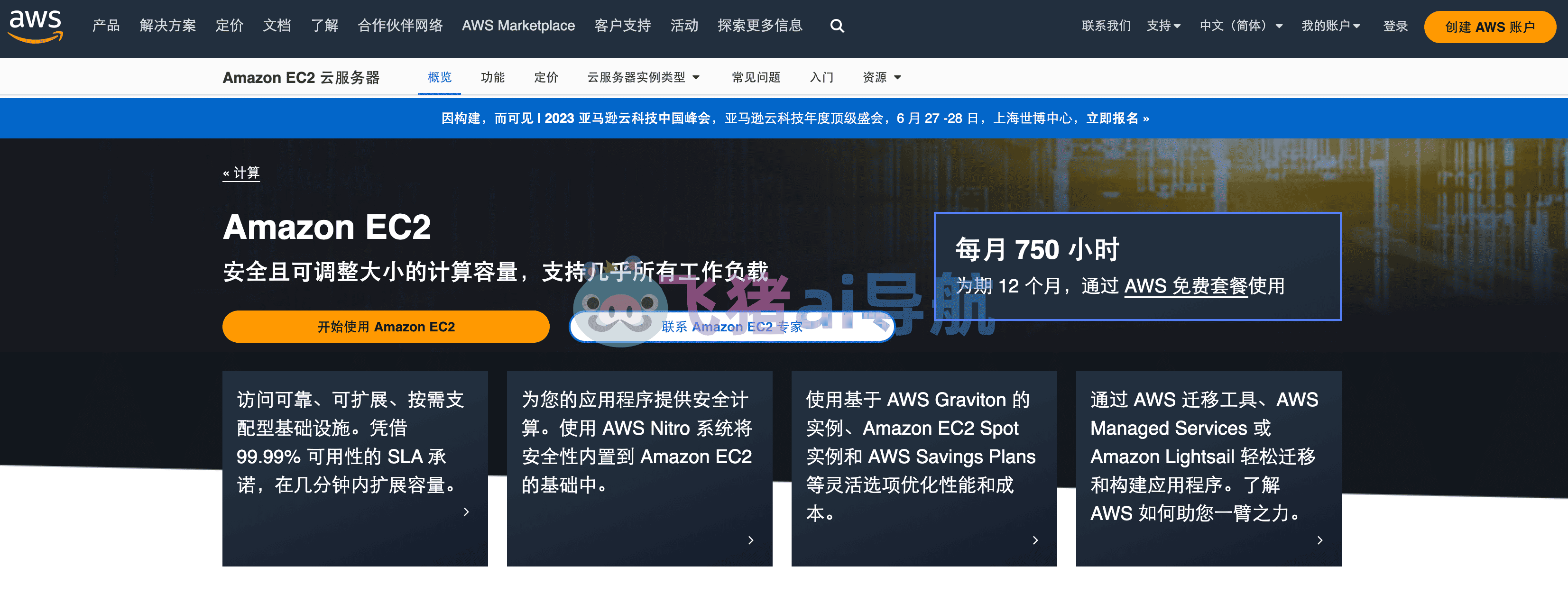The image size is (1568, 603).
Task: Open the 为您的应用程序提供安全计算 card text
Action: click(x=636, y=442)
